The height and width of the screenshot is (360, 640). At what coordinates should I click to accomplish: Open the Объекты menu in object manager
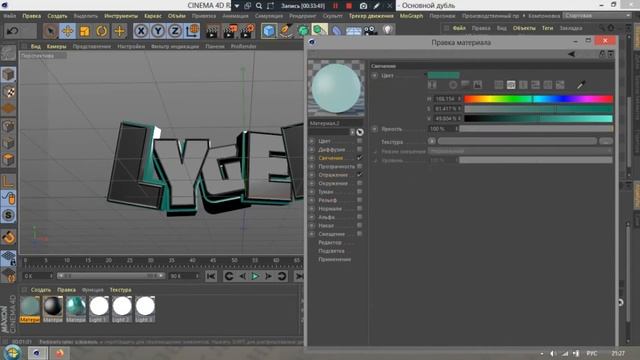pos(524,28)
